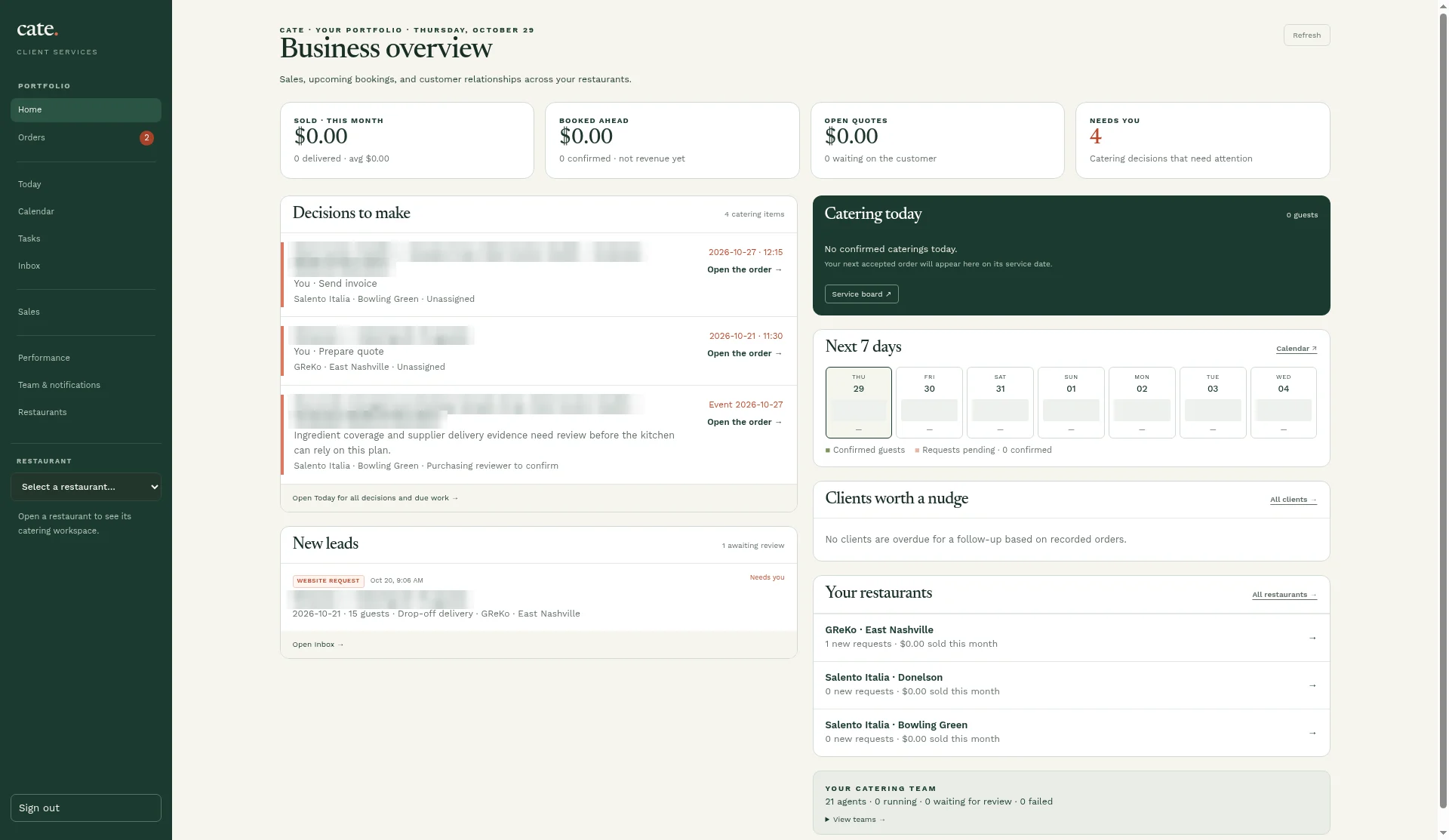Open Sales in the sidebar

point(86,312)
